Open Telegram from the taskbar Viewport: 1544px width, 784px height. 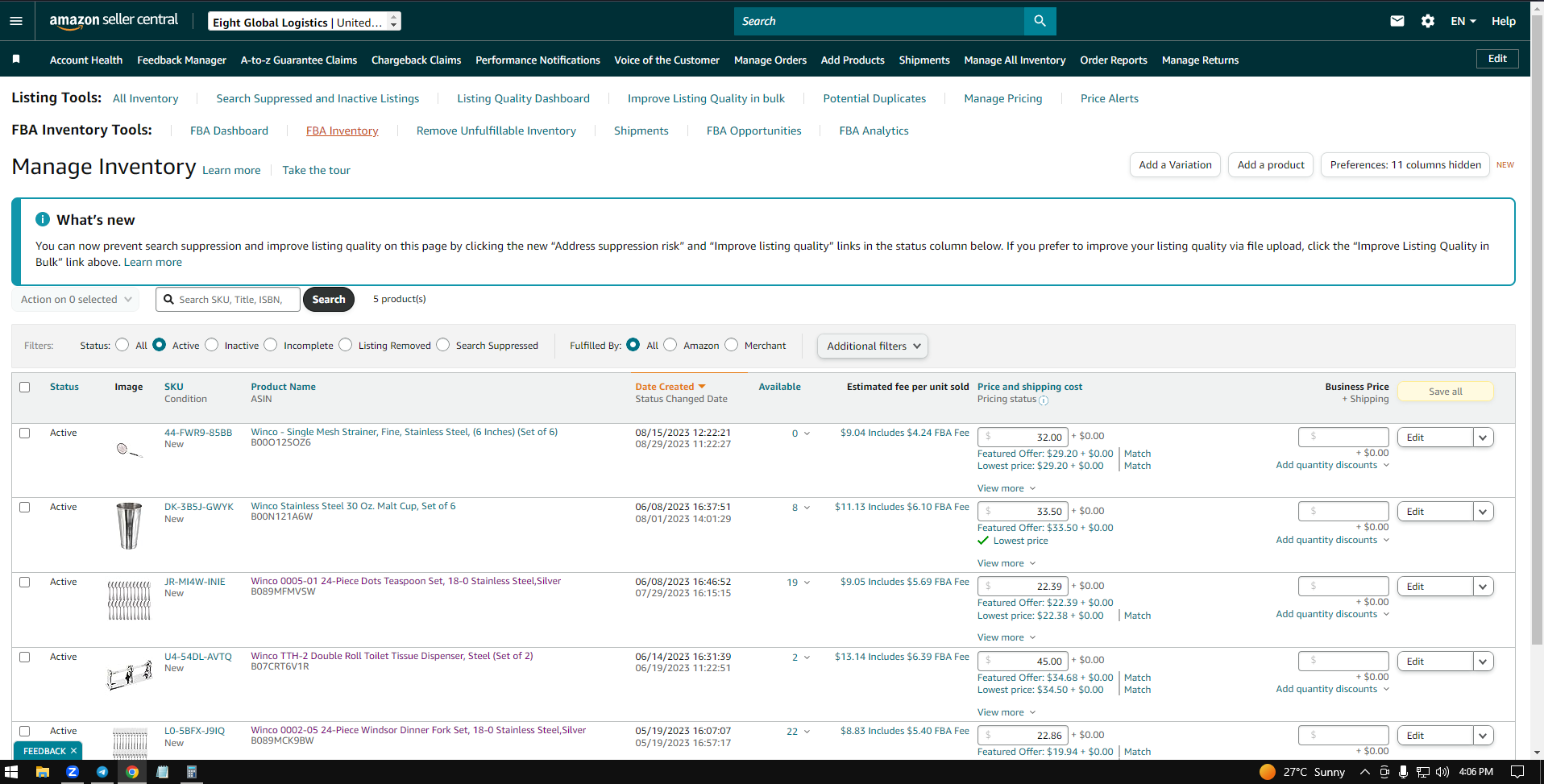102,772
